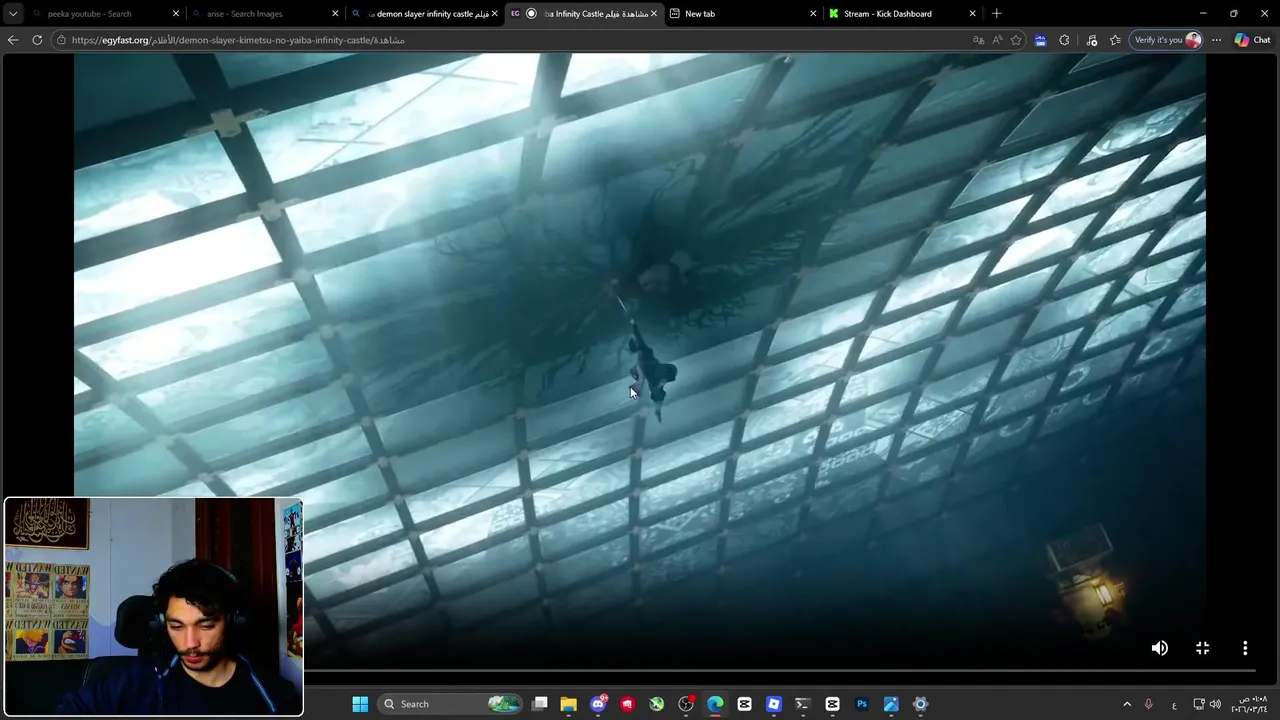Open the Favorites list icon

[x=1115, y=40]
